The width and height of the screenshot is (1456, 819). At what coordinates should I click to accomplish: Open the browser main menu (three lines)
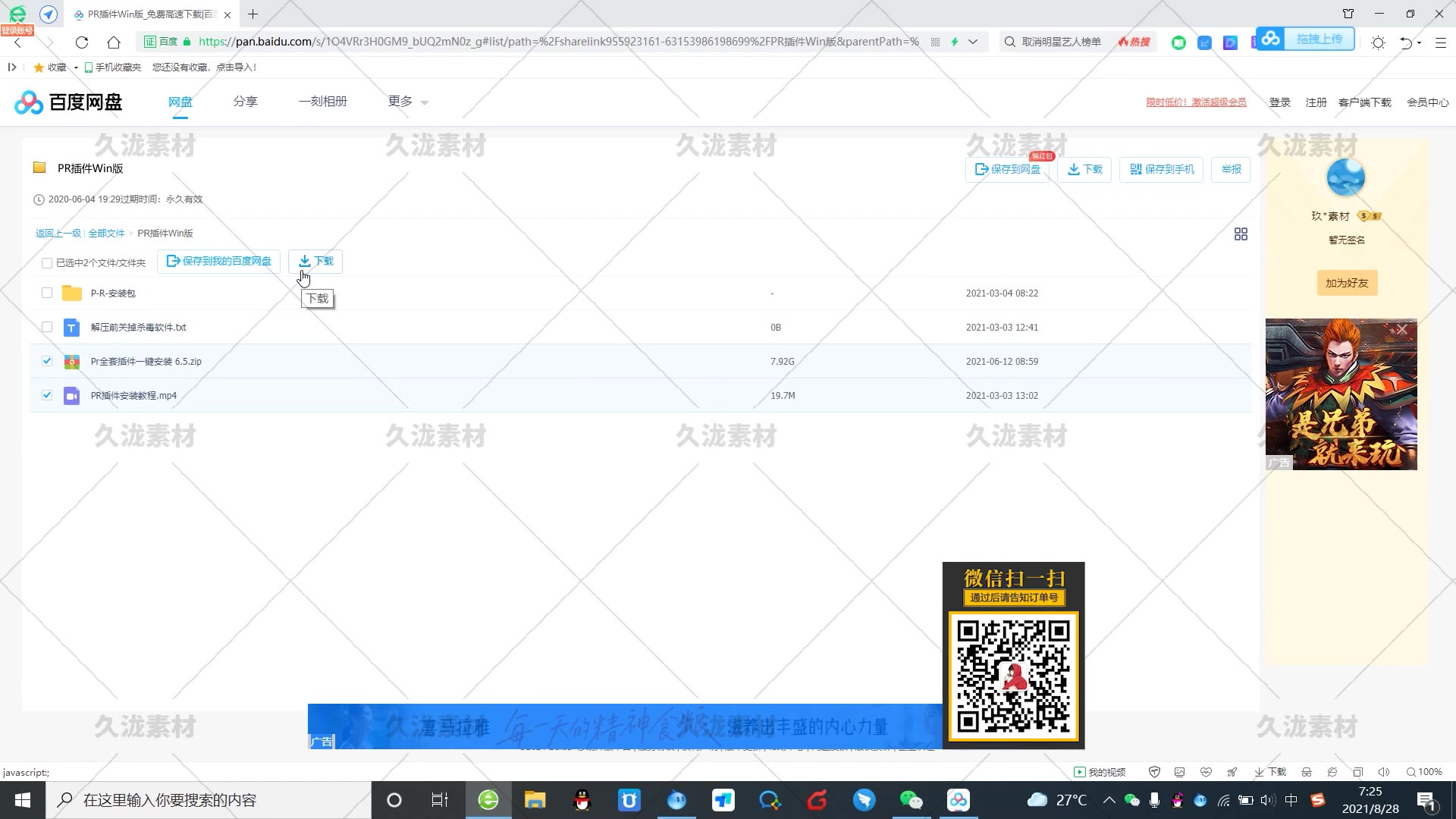point(1440,42)
